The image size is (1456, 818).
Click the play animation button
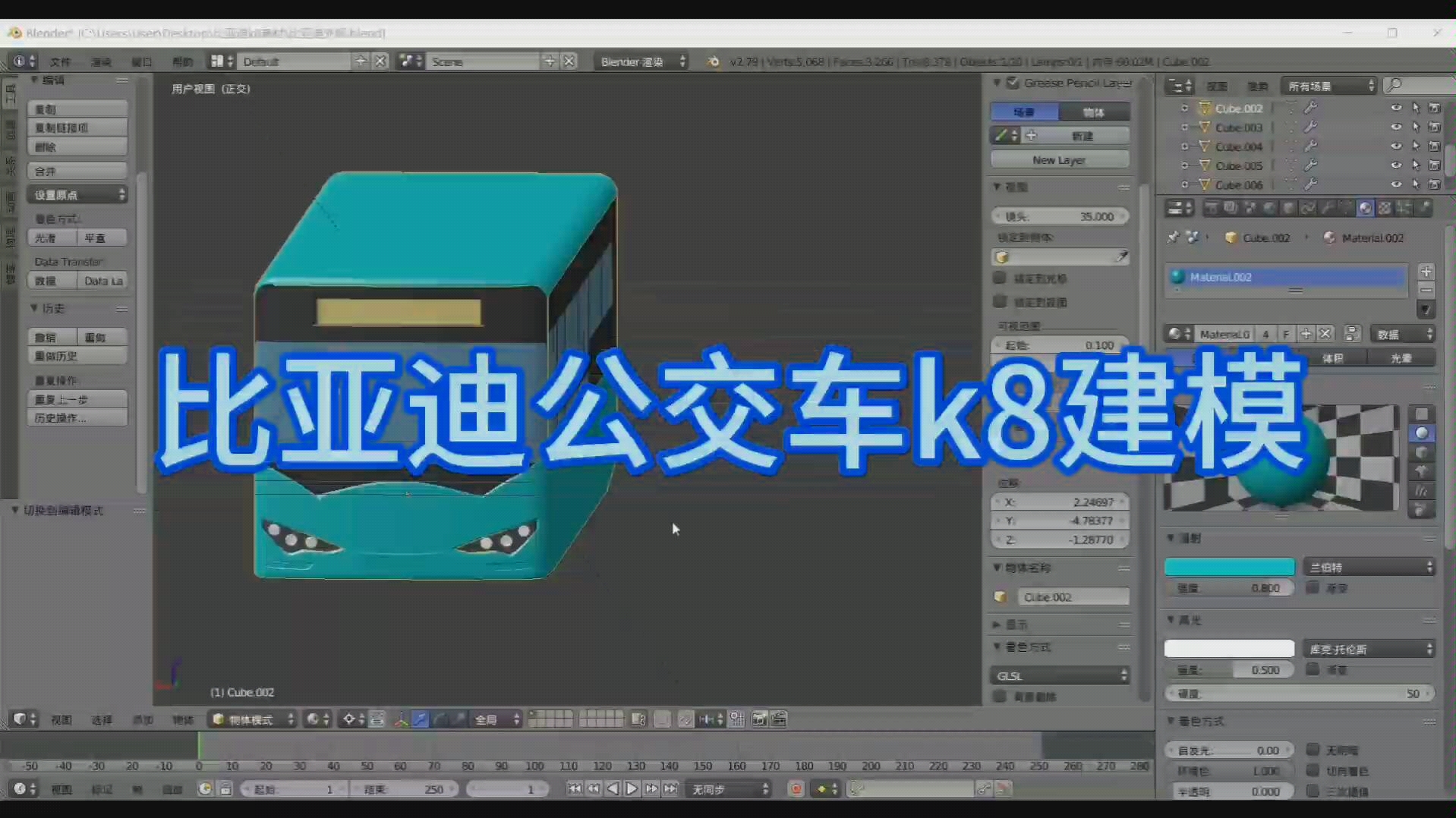(632, 789)
